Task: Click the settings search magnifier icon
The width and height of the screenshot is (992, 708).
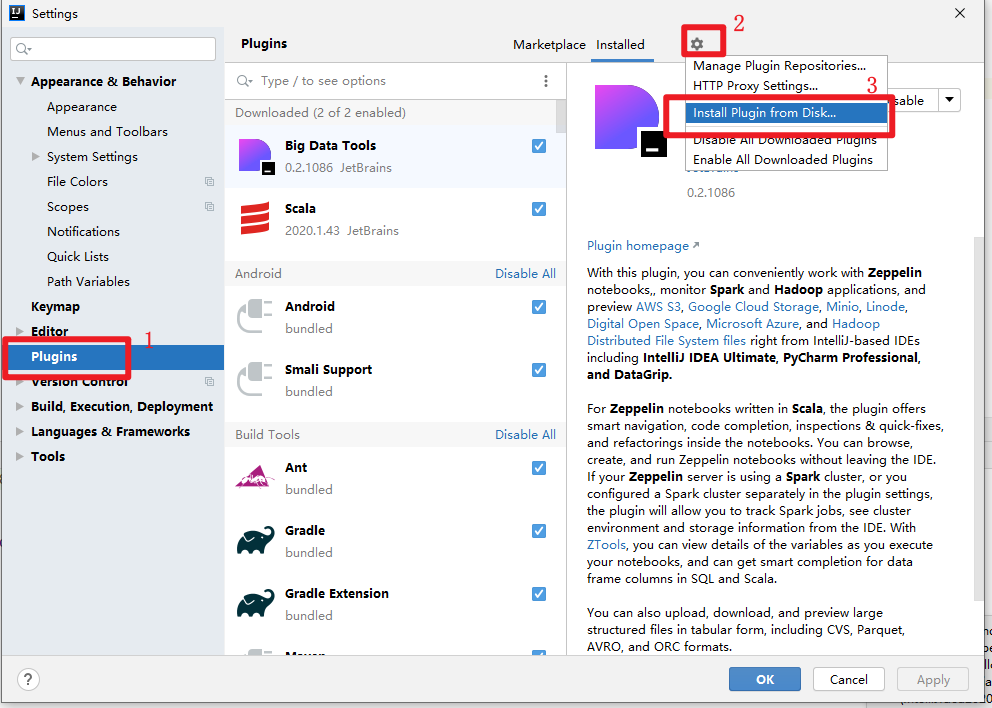Action: tap(23, 49)
